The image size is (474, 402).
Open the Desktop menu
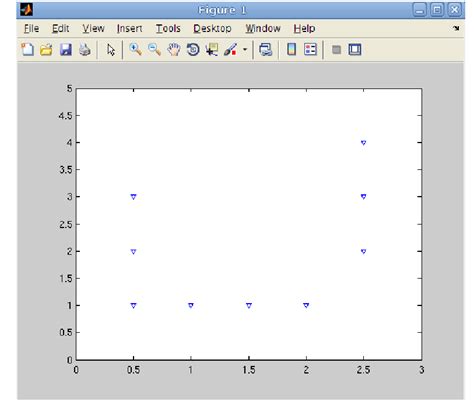tap(212, 28)
